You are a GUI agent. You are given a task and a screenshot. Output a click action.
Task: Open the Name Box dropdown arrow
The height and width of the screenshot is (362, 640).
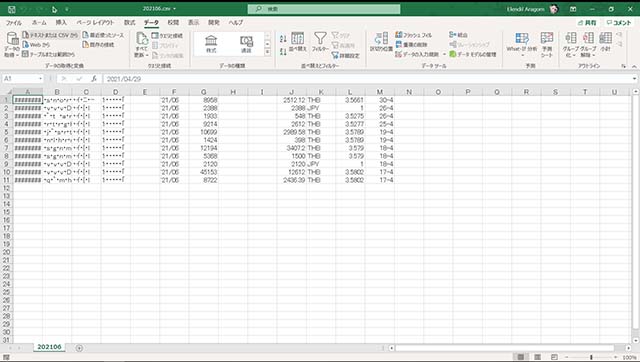40,79
